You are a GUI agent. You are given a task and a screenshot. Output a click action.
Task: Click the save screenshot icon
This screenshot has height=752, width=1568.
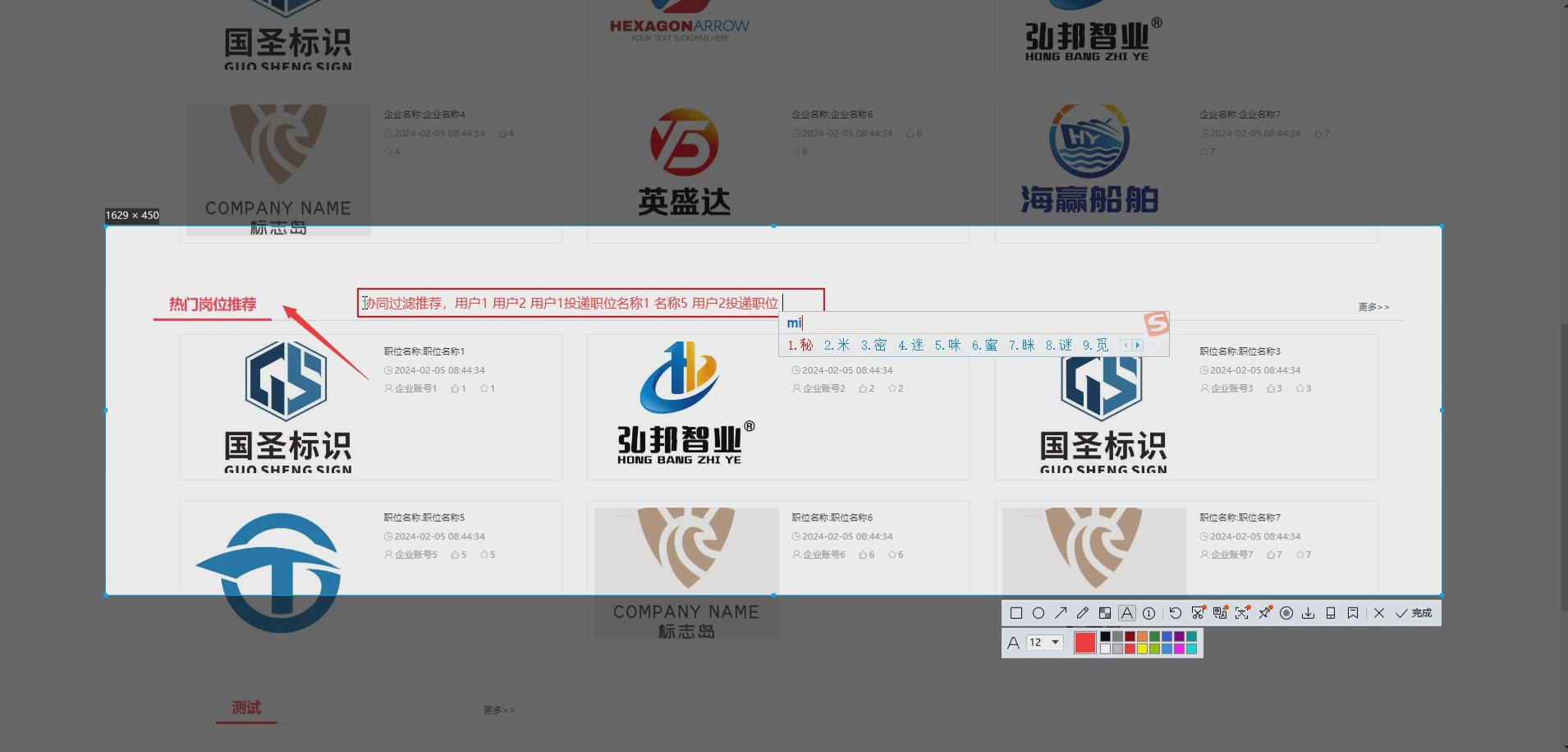1308,612
